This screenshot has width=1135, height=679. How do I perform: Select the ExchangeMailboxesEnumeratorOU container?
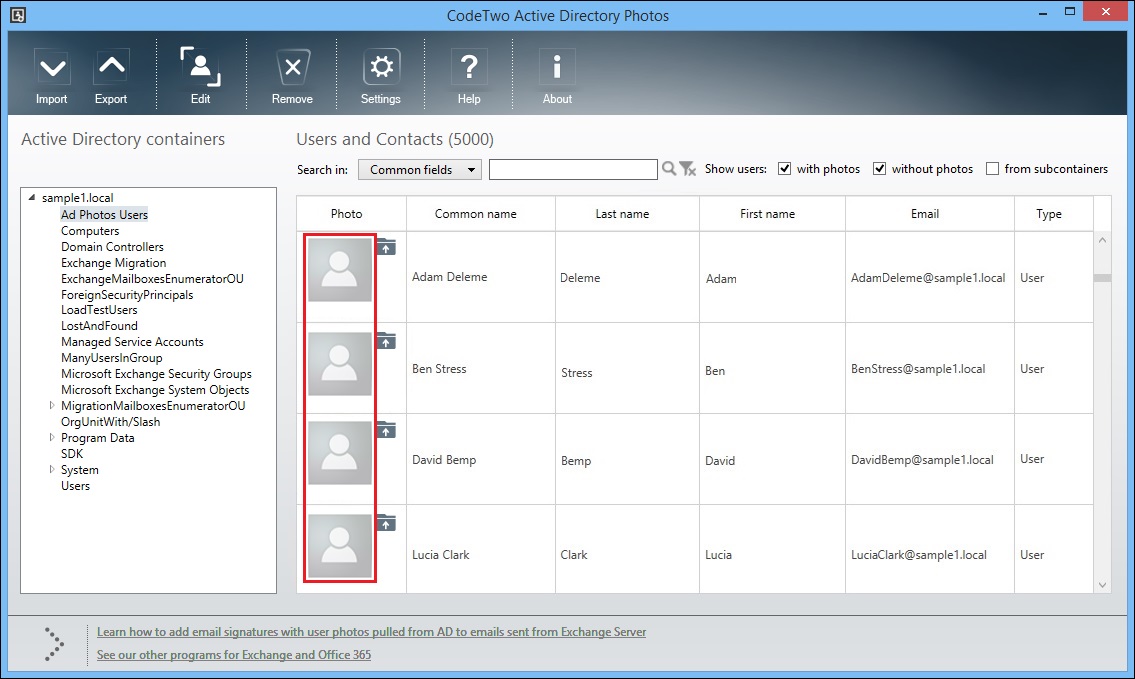[x=152, y=279]
